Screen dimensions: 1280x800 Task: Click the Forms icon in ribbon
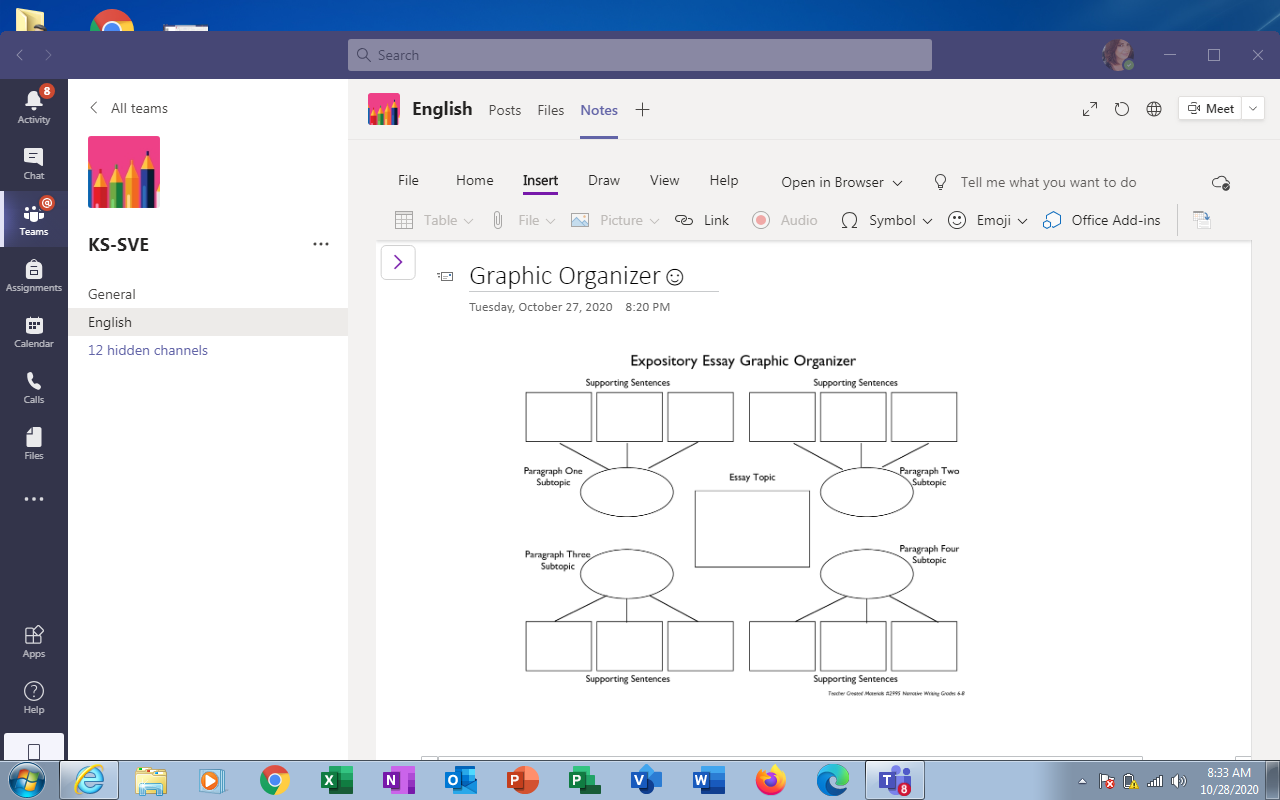tap(1202, 220)
